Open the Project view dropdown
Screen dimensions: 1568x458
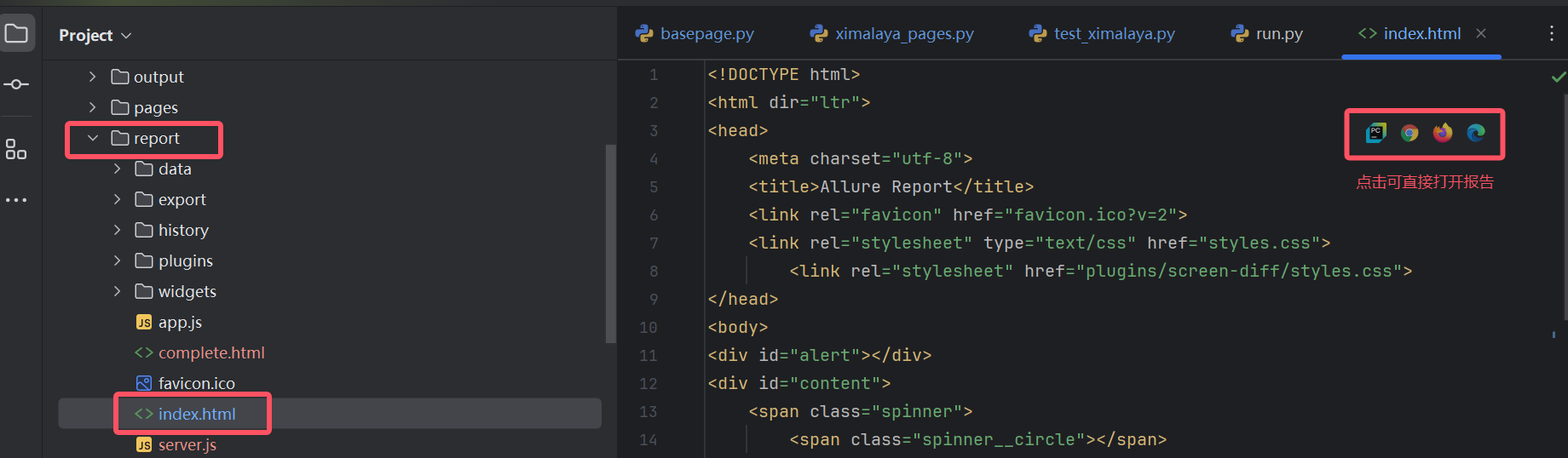95,35
